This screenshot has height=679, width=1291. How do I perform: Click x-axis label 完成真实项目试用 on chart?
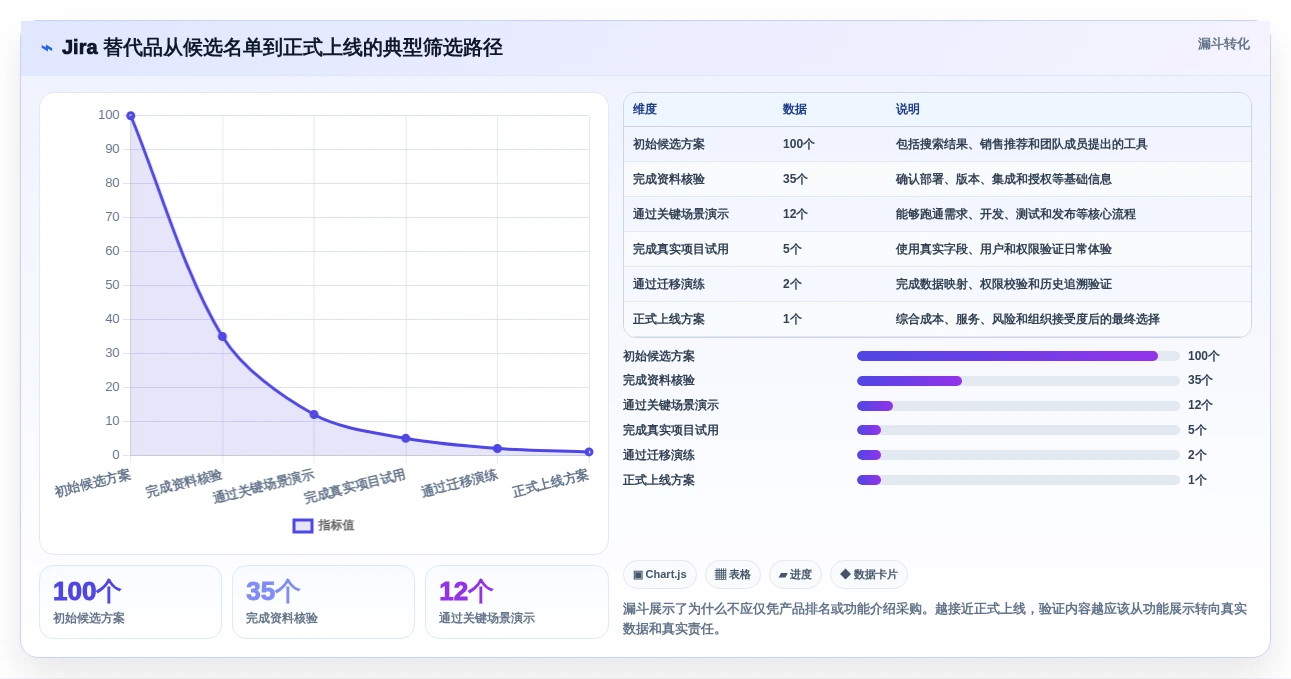click(x=355, y=487)
